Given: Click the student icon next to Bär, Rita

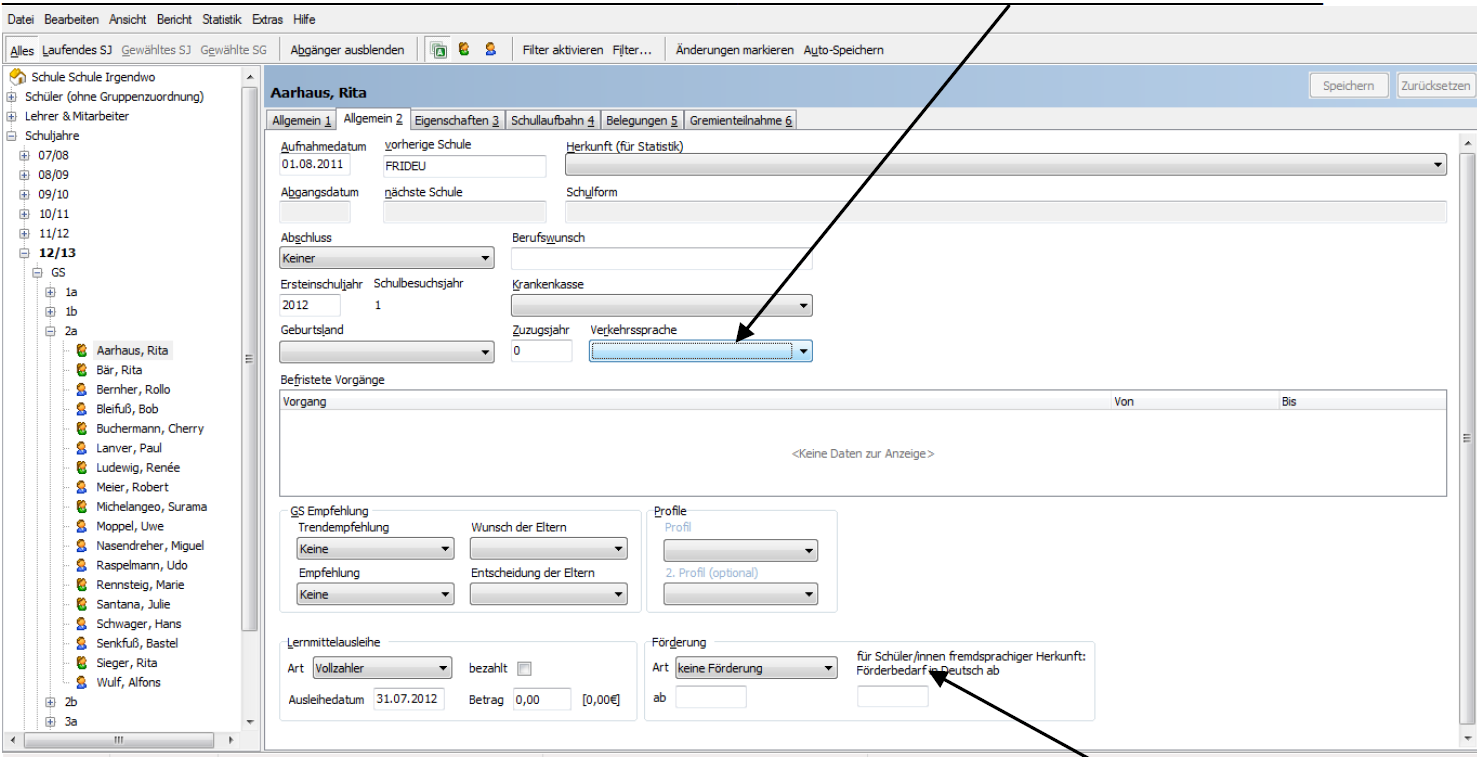Looking at the screenshot, I should pyautogui.click(x=82, y=370).
